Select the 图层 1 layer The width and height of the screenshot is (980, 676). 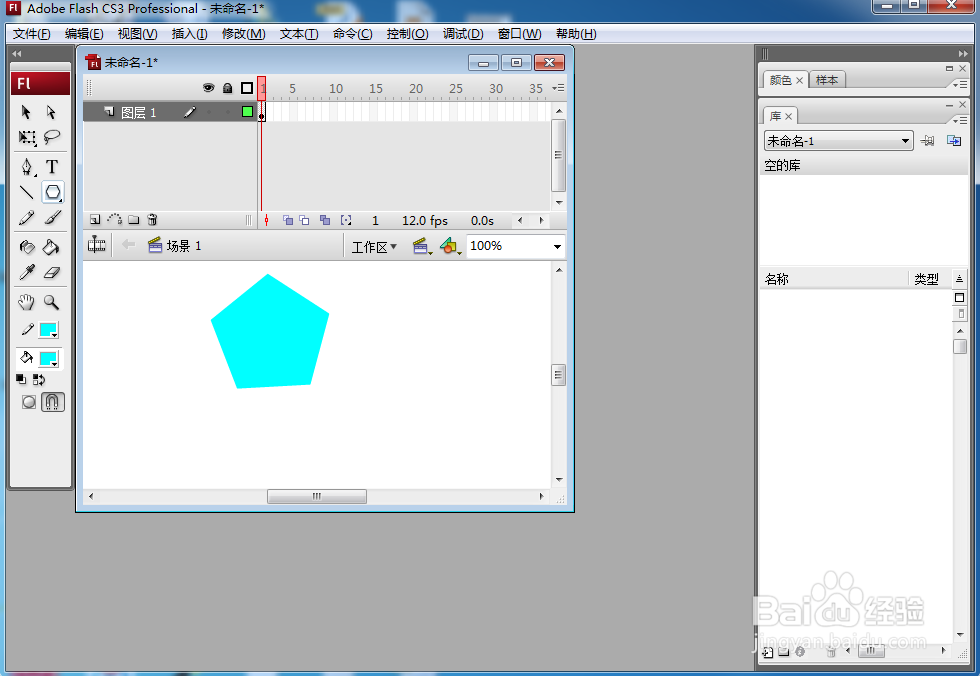pyautogui.click(x=139, y=112)
